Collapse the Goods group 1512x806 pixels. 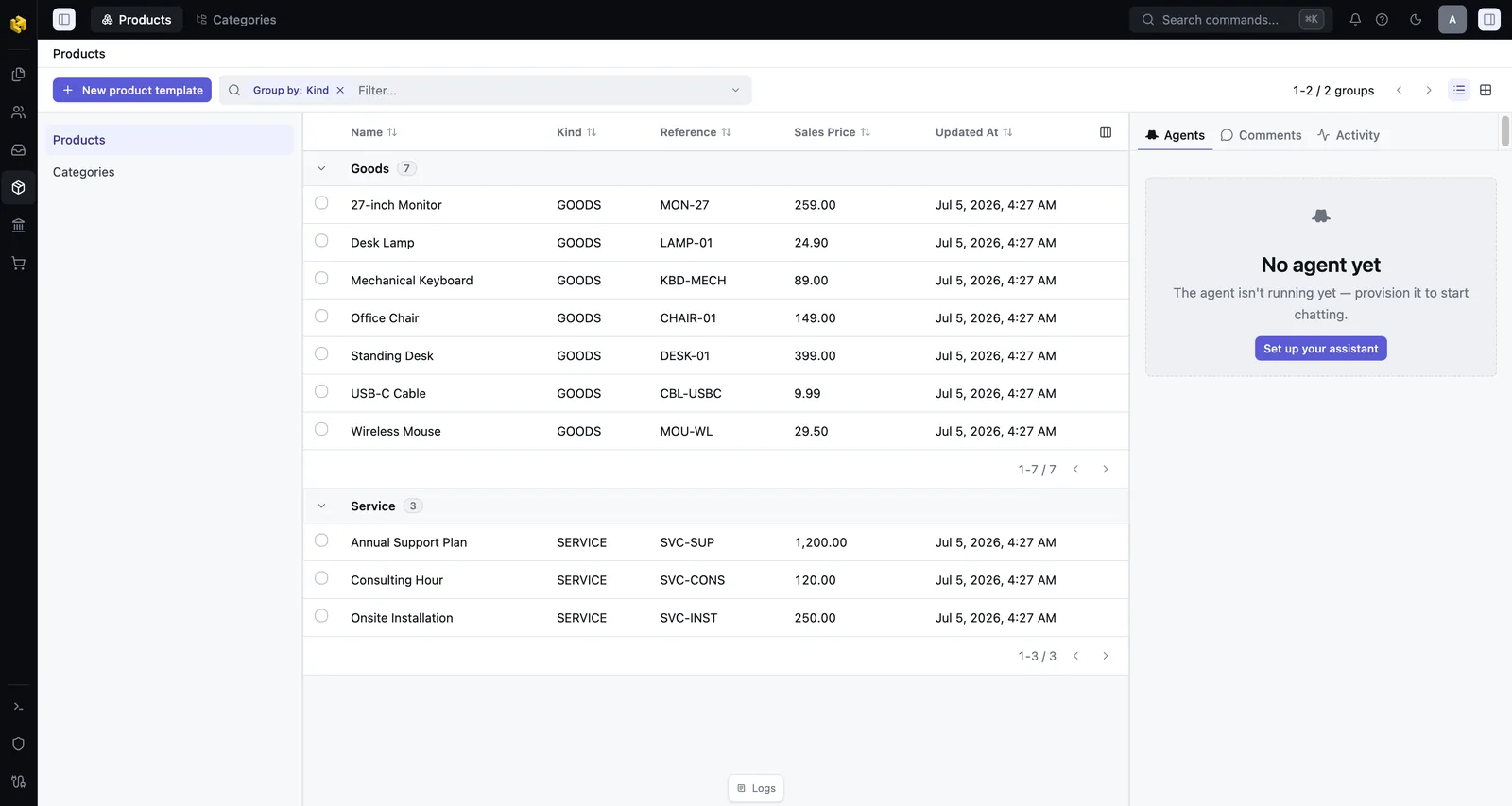click(321, 169)
